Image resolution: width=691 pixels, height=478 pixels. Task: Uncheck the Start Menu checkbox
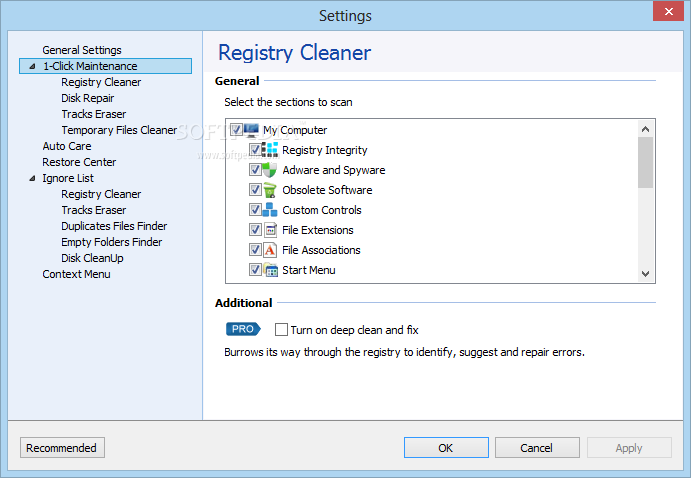coord(255,270)
